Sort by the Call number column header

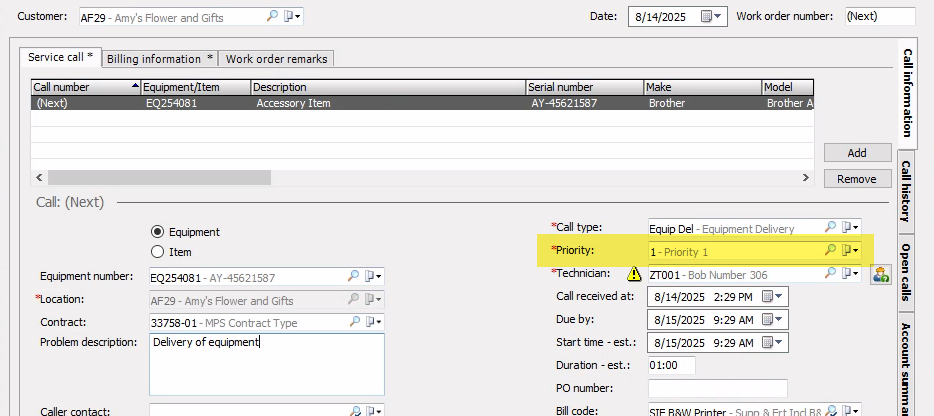tap(86, 87)
